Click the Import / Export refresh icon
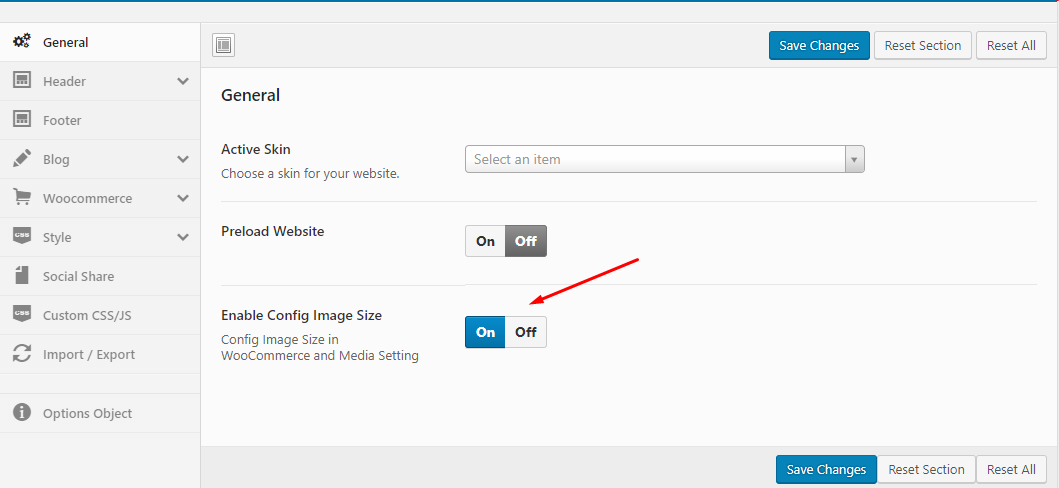1059x488 pixels. (21, 354)
